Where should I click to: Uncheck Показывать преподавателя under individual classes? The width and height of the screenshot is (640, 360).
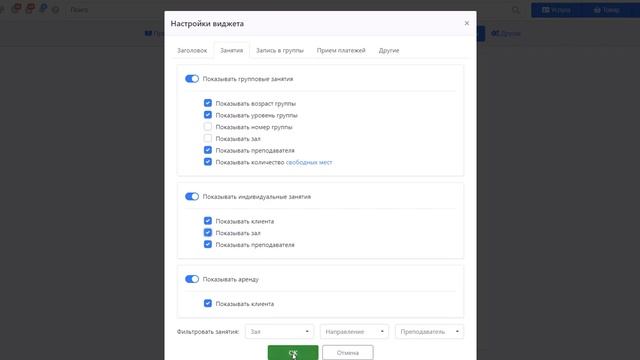coord(208,244)
